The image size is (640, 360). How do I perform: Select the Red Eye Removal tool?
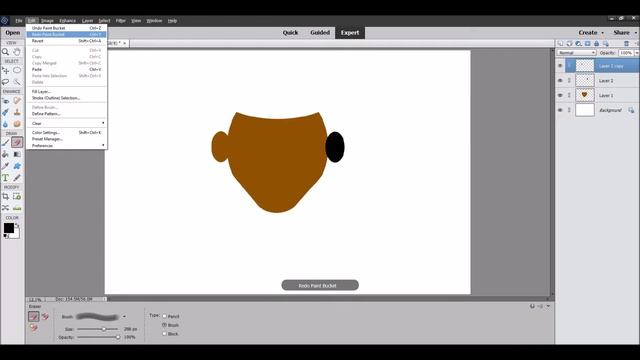(x=5, y=101)
